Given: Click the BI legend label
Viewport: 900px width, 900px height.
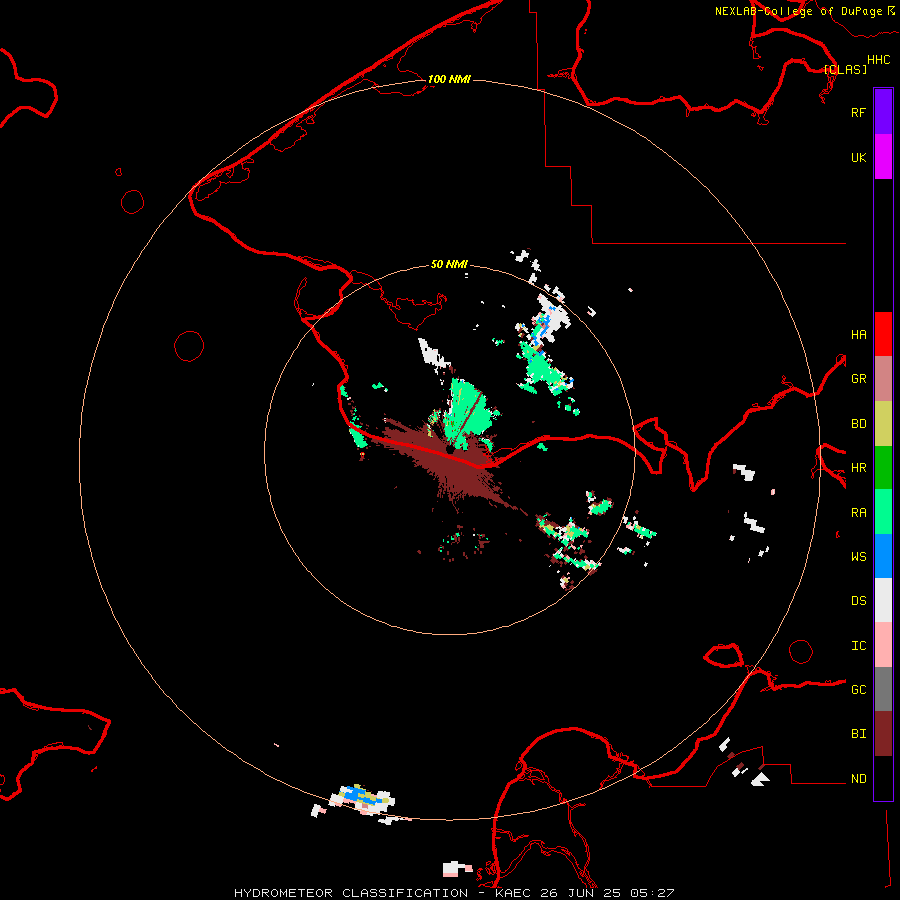Looking at the screenshot, I should 858,734.
